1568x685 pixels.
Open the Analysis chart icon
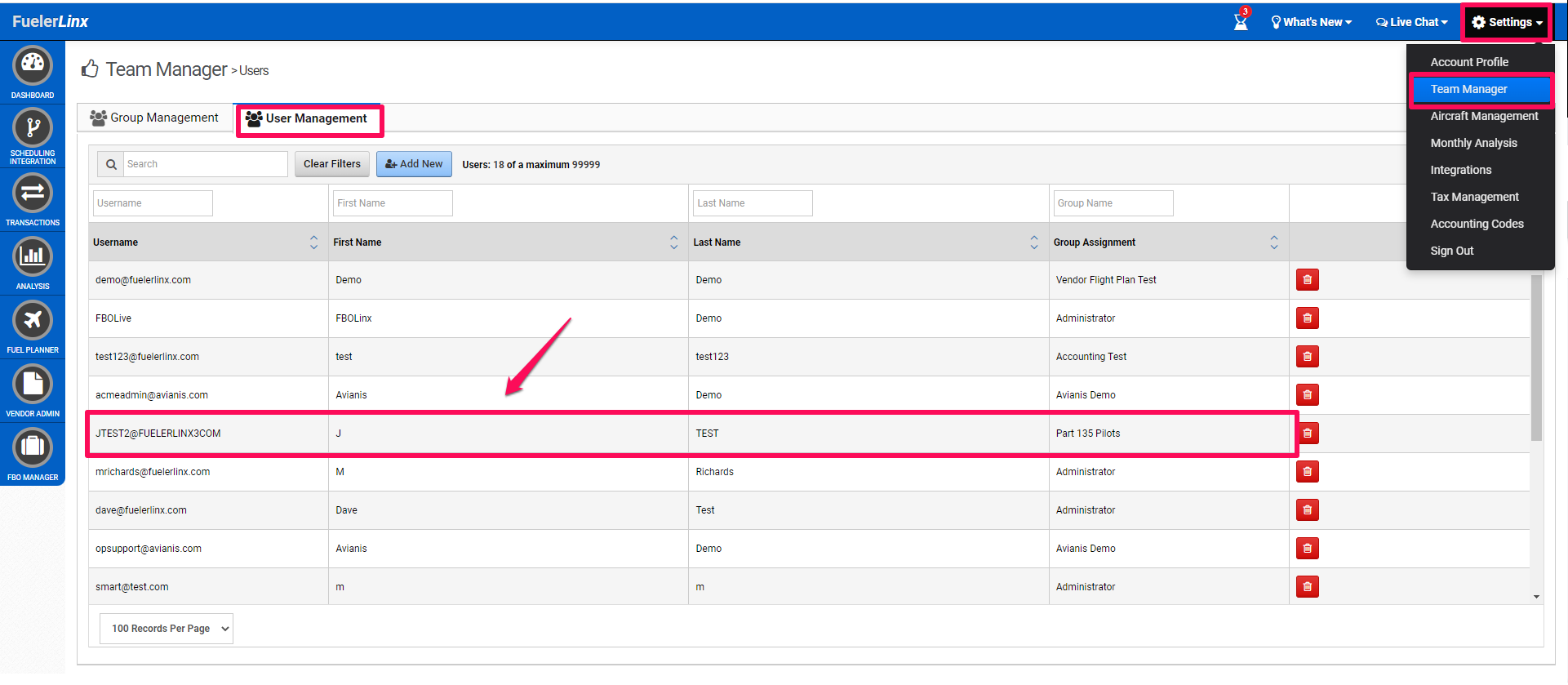[33, 257]
